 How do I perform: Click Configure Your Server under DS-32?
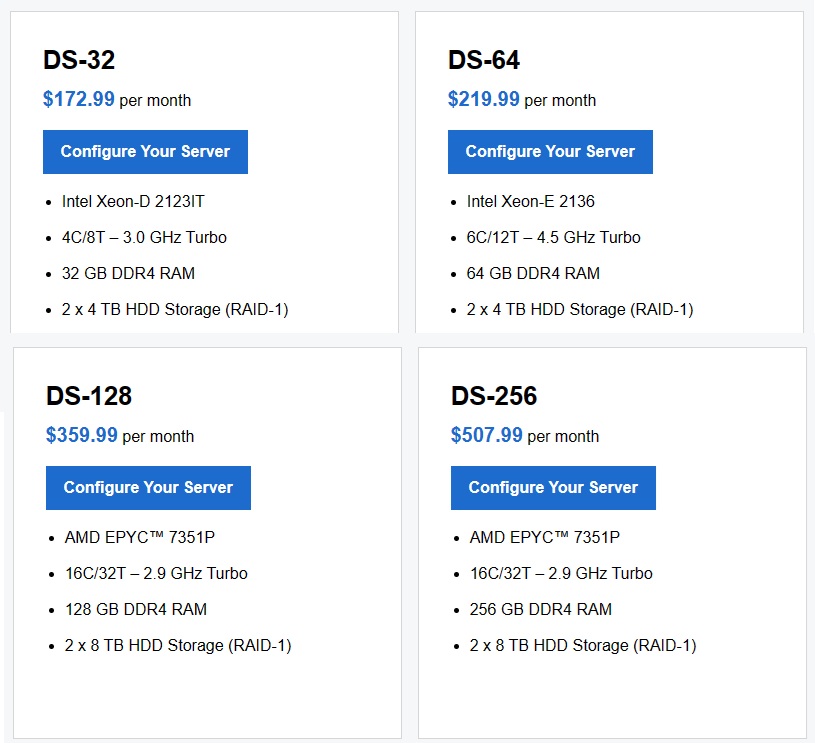coord(145,152)
